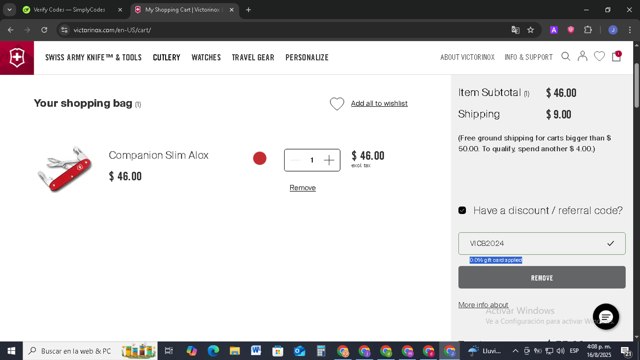Open Companion Slim Alox product title
640x360 pixels.
pyautogui.click(x=158, y=155)
